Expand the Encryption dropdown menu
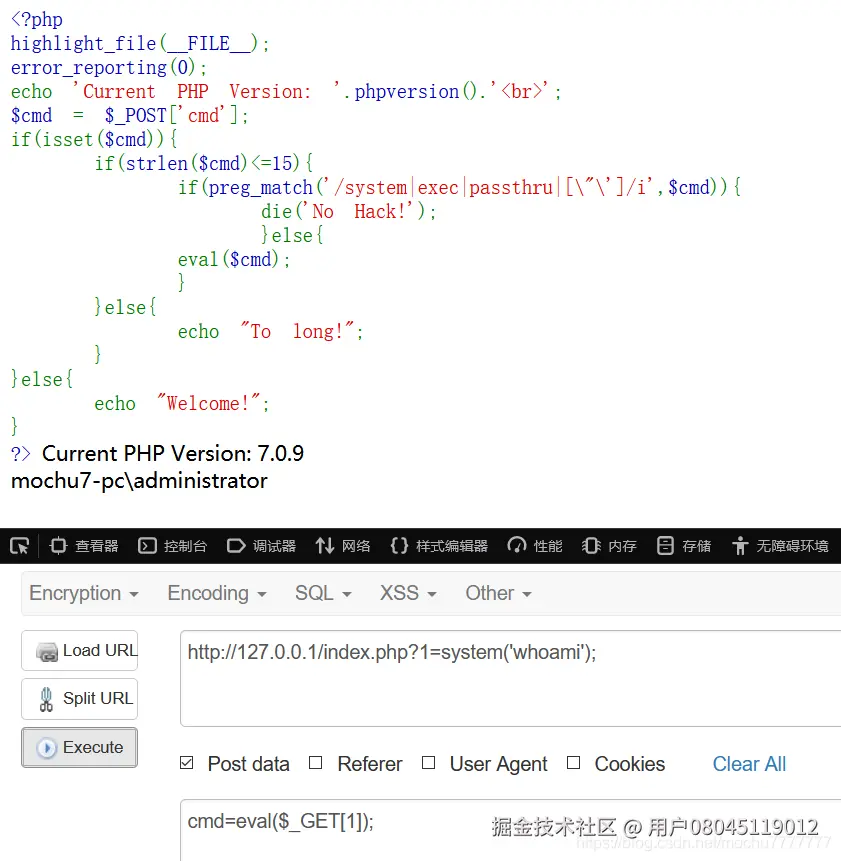 pyautogui.click(x=83, y=593)
